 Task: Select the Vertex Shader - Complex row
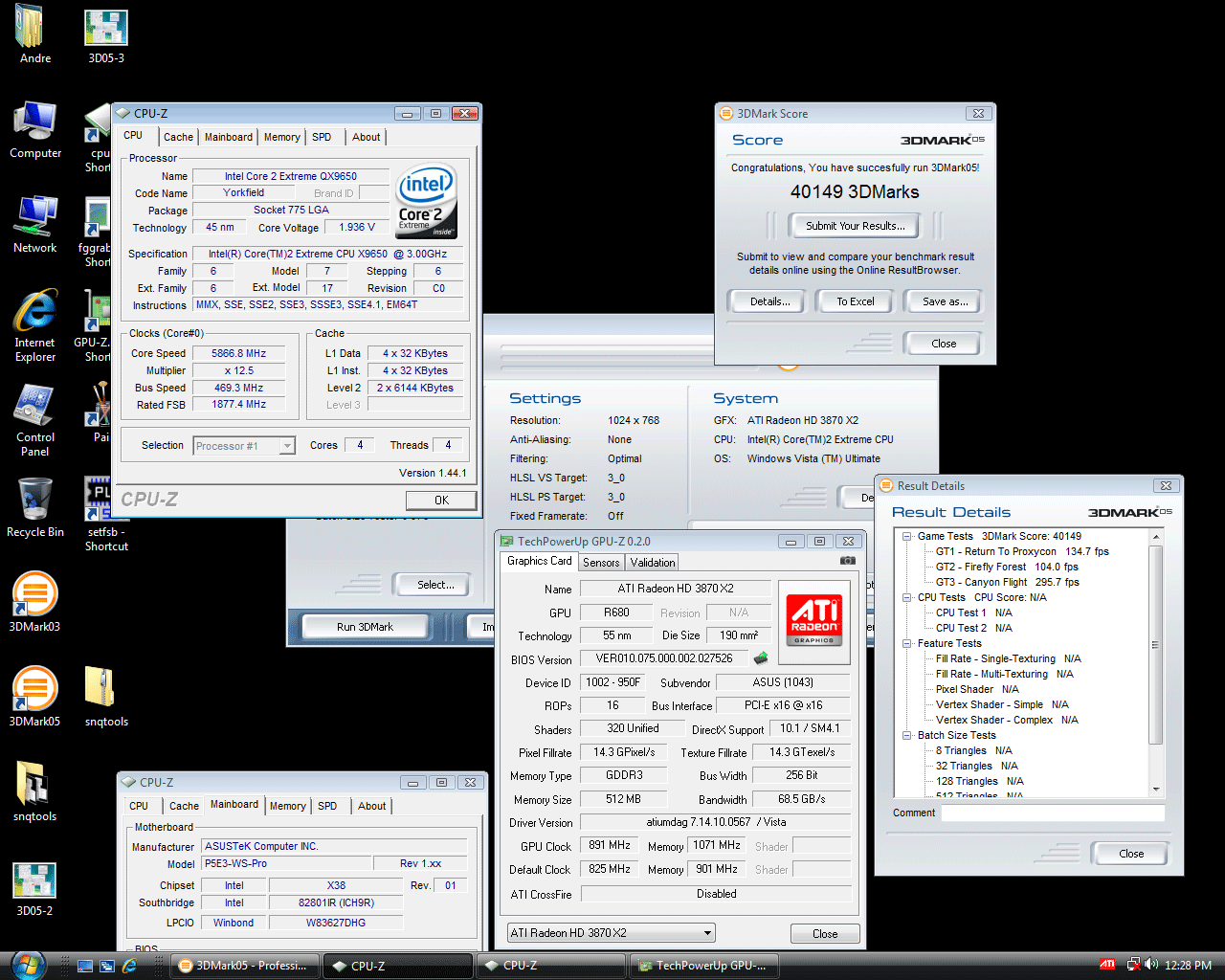(1007, 720)
